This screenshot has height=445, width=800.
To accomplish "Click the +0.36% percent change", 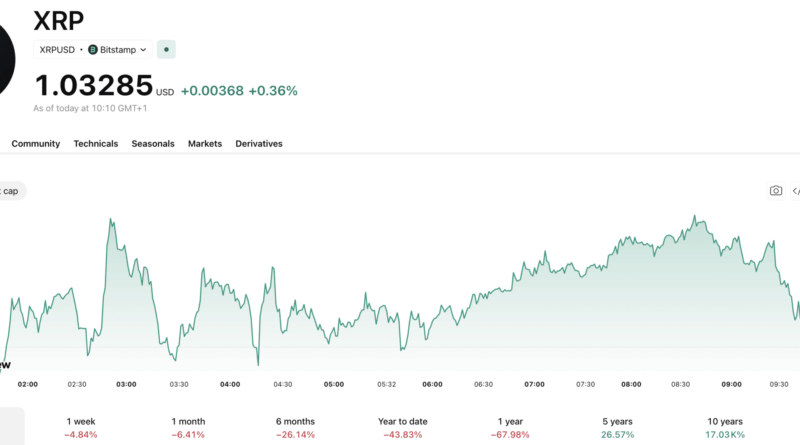I will pyautogui.click(x=273, y=91).
